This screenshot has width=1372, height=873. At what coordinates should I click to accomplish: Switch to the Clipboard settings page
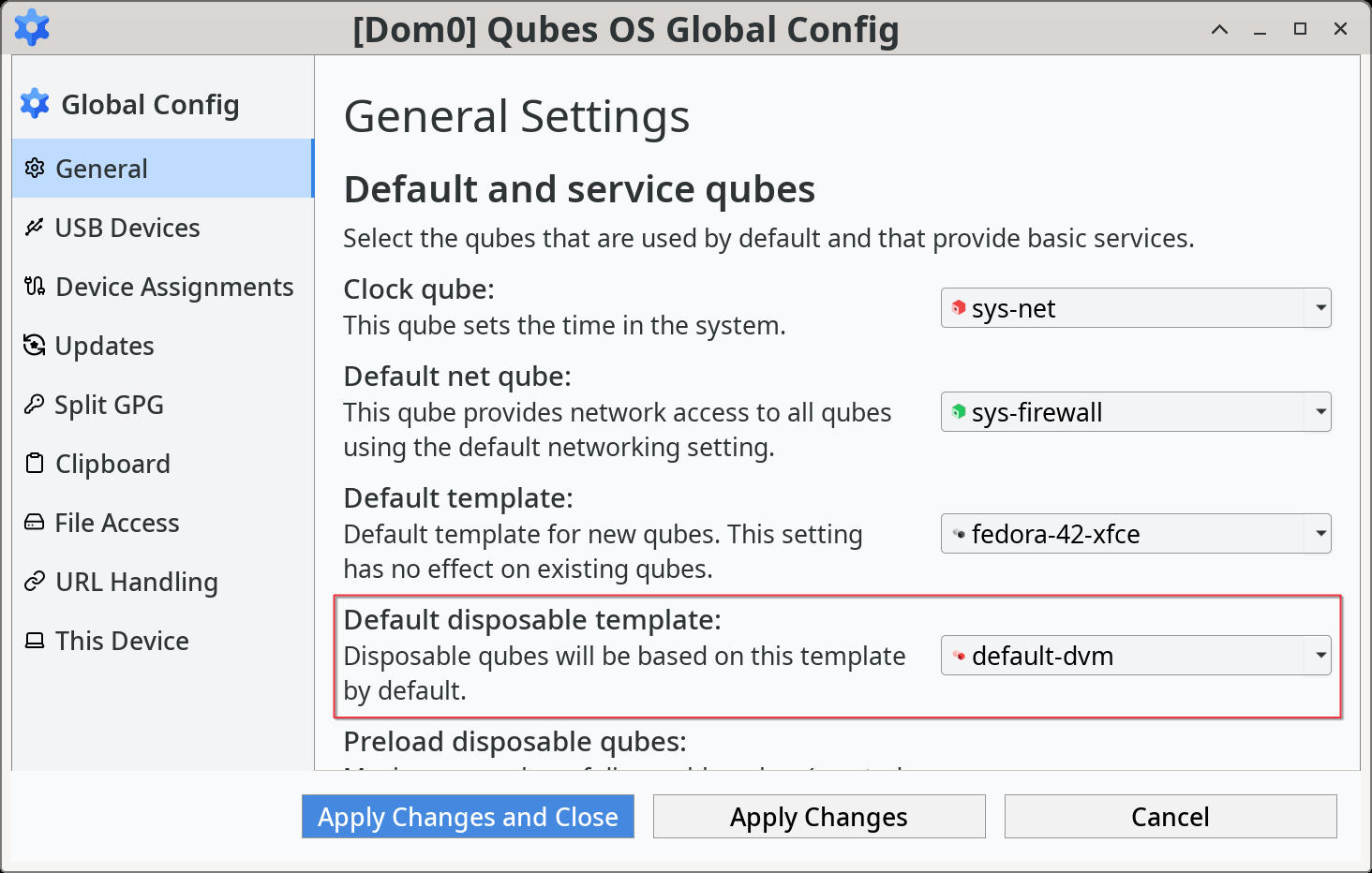(x=112, y=463)
